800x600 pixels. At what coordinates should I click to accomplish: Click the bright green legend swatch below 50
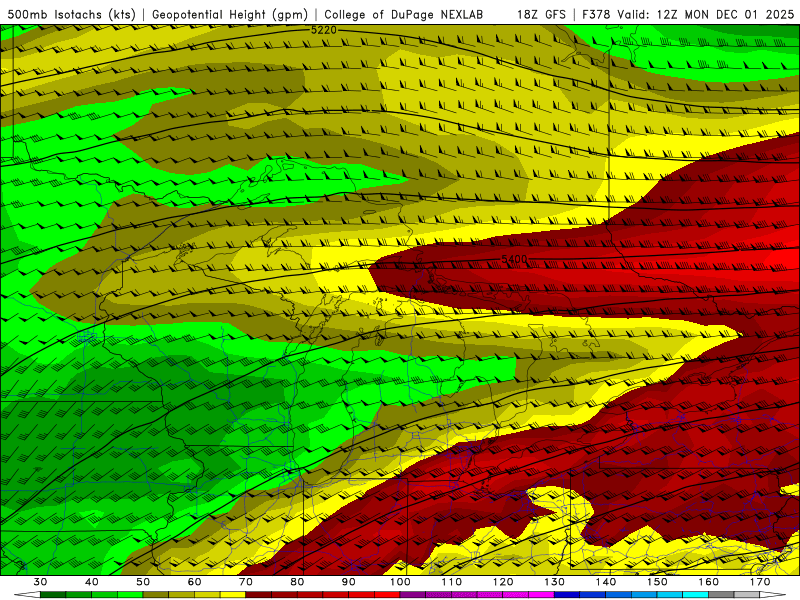point(130,595)
